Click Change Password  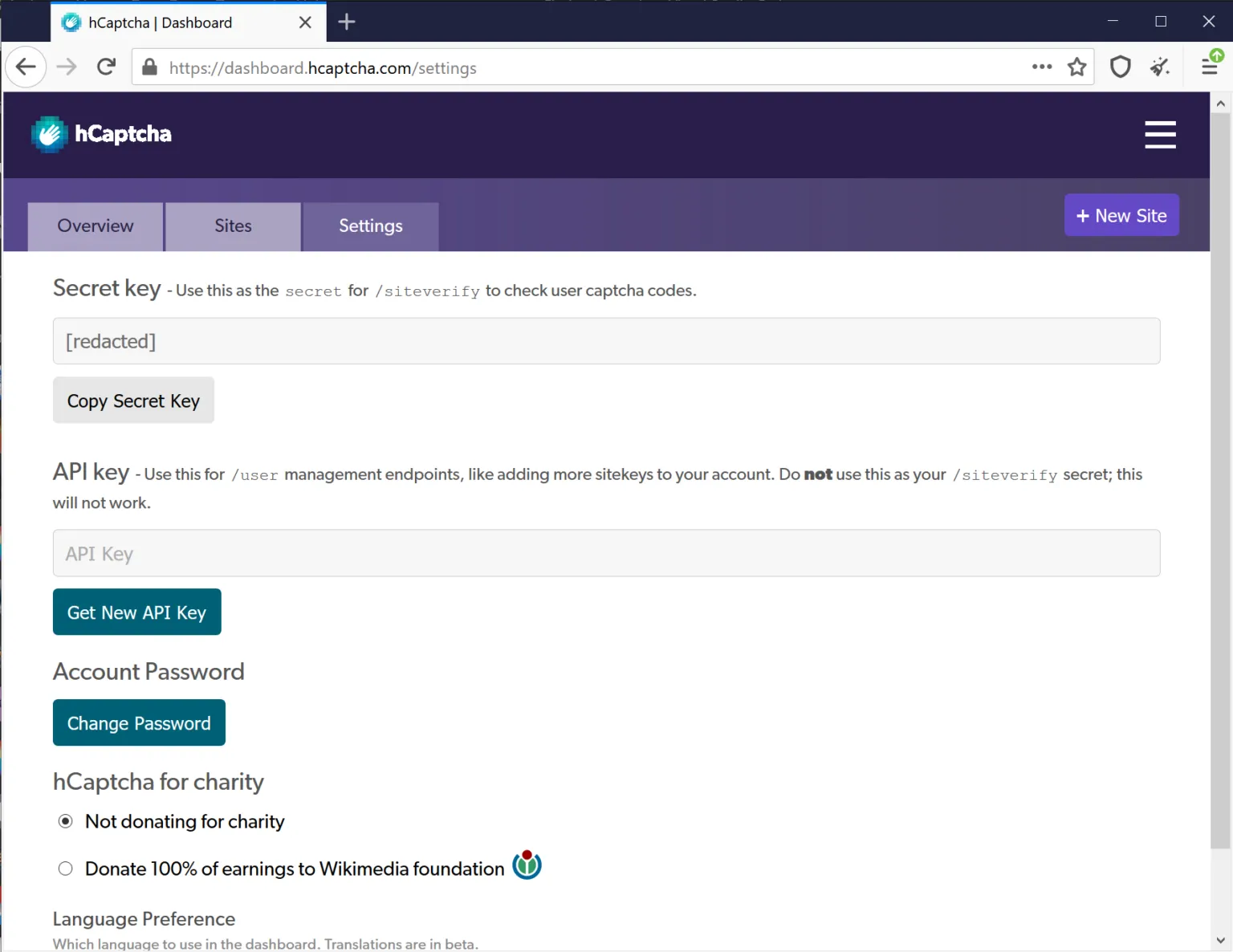[x=138, y=722]
